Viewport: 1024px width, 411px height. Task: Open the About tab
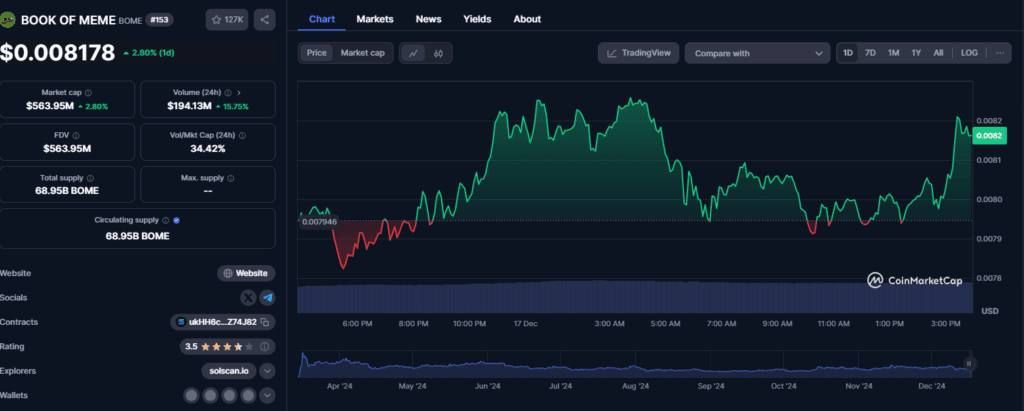(x=527, y=19)
